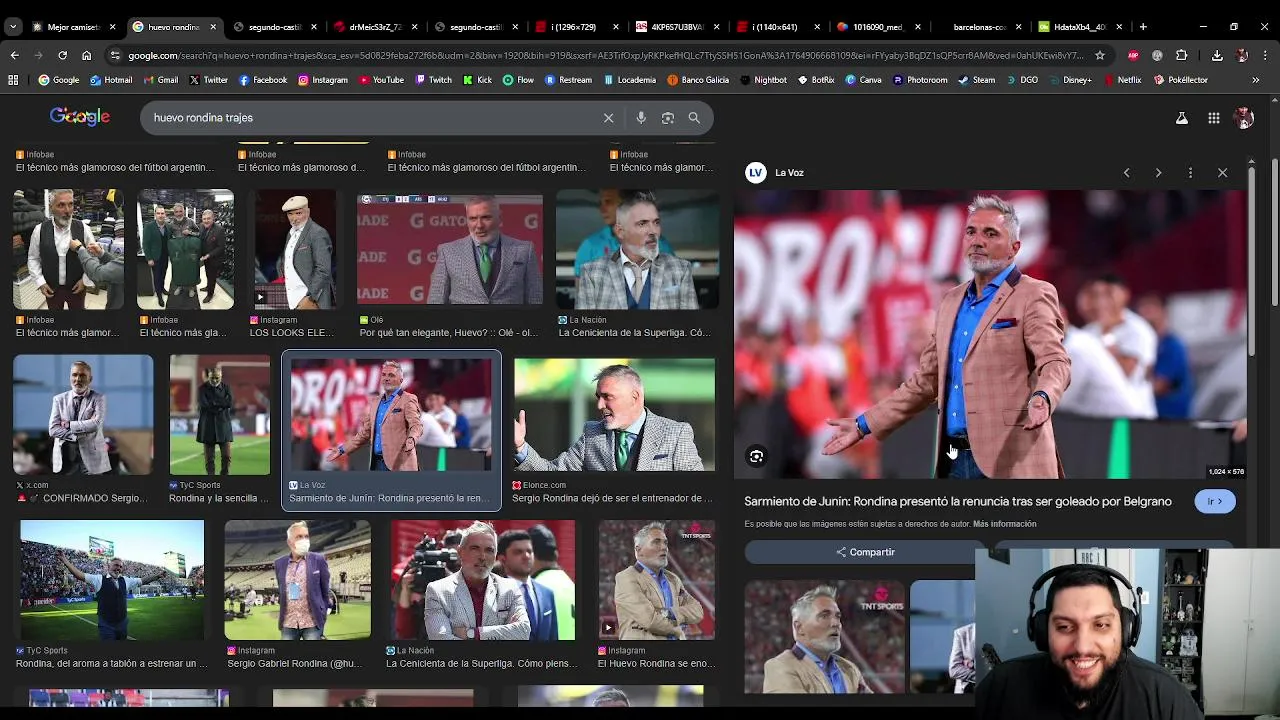
Task: Close the 'huevo rondina' tab
Action: coord(213,27)
